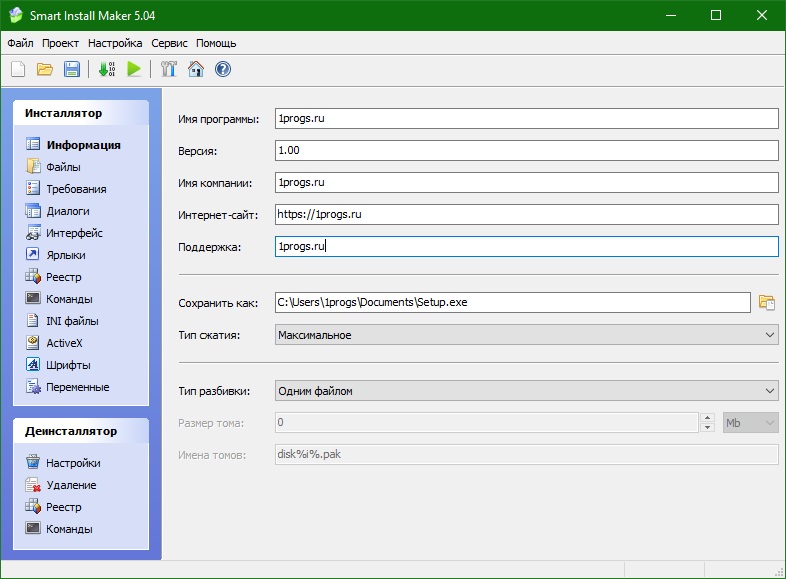The image size is (786, 579).
Task: Click the Поддержка input field
Action: (x=526, y=247)
